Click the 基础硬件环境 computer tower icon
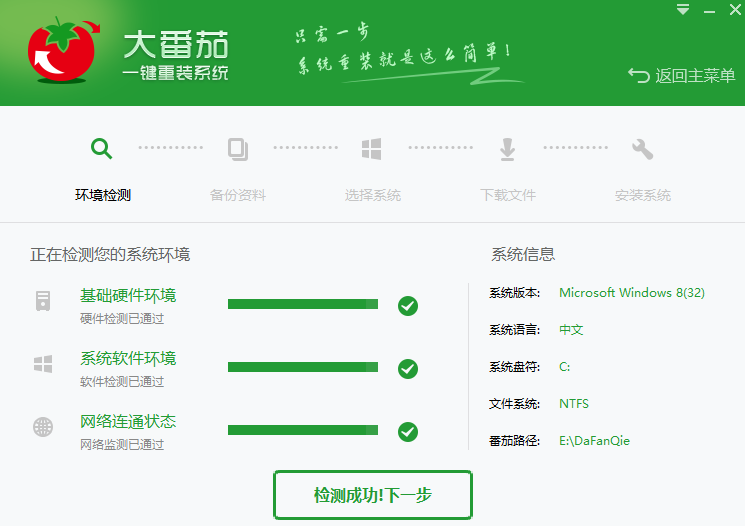The width and height of the screenshot is (745, 526). (x=43, y=301)
